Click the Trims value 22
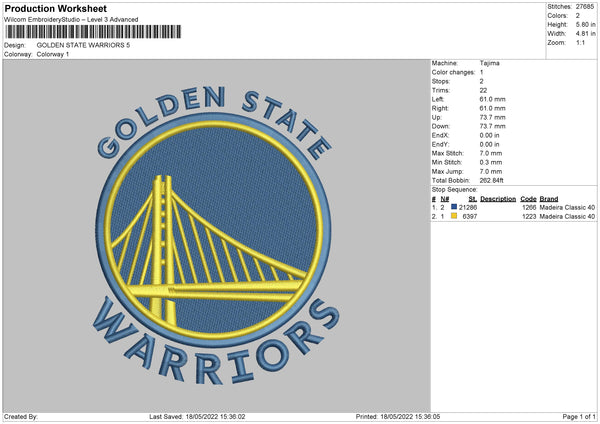Viewport: 600px width, 424px height. (x=483, y=90)
